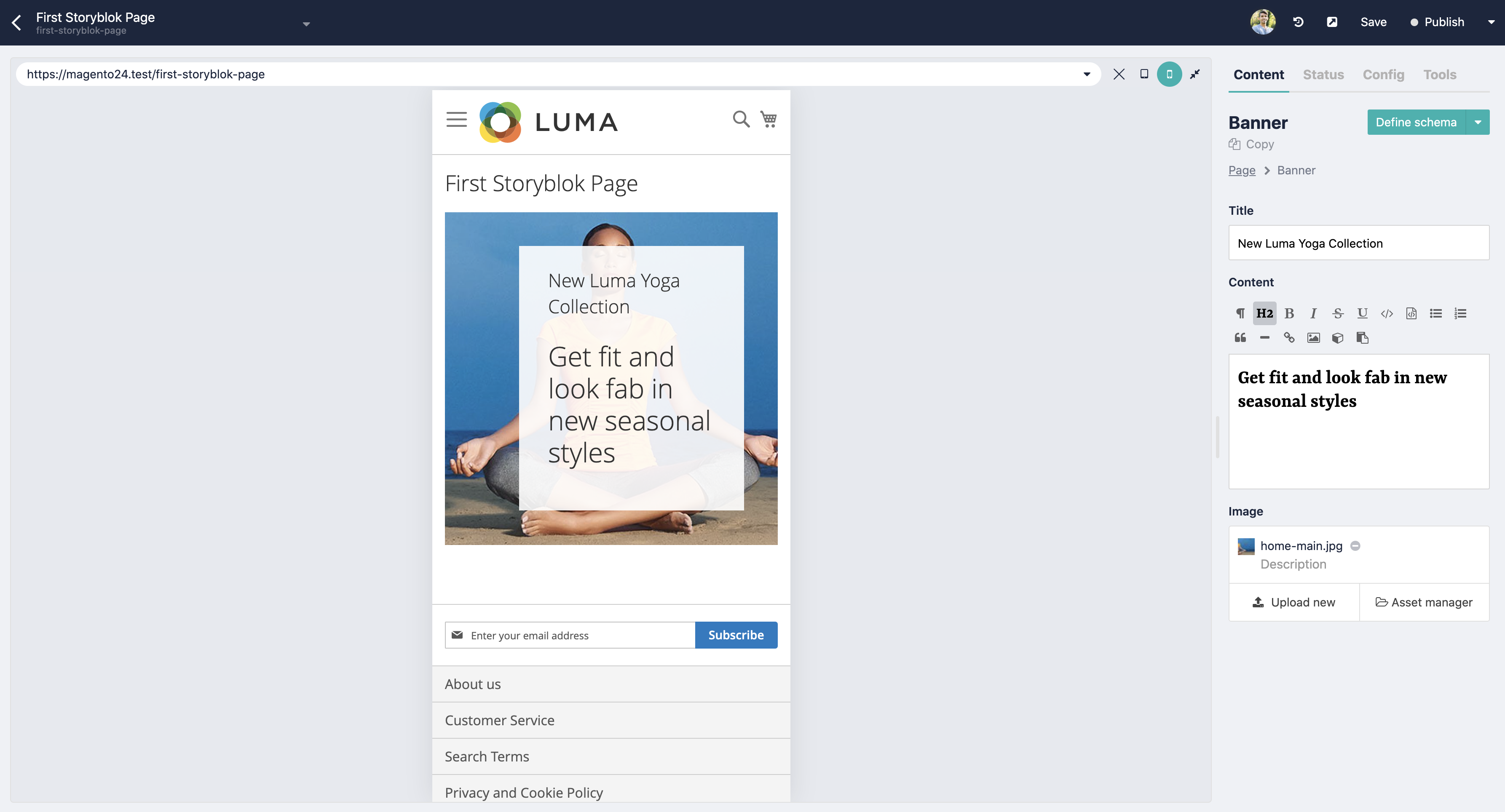Click the email address field in the preview
Screen dimensions: 1505x812
pos(570,635)
